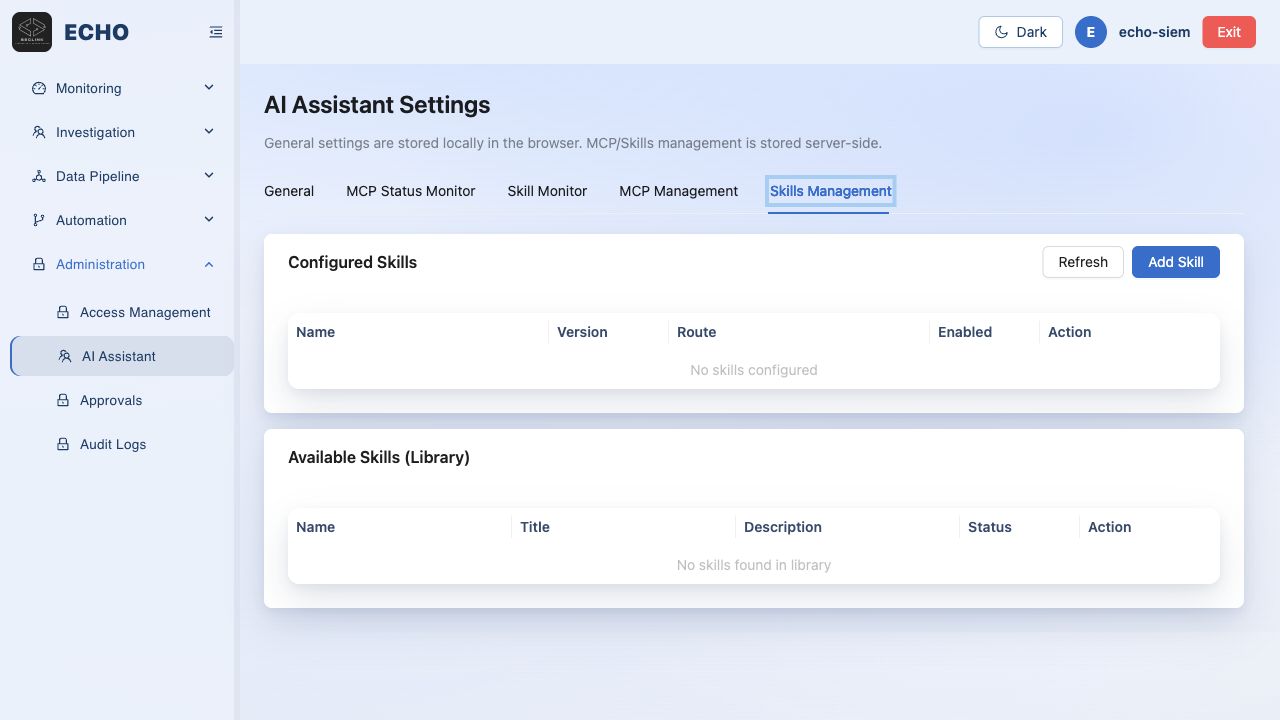Image resolution: width=1280 pixels, height=720 pixels.
Task: Click the moon icon in the Dark button
Action: [x=1001, y=32]
